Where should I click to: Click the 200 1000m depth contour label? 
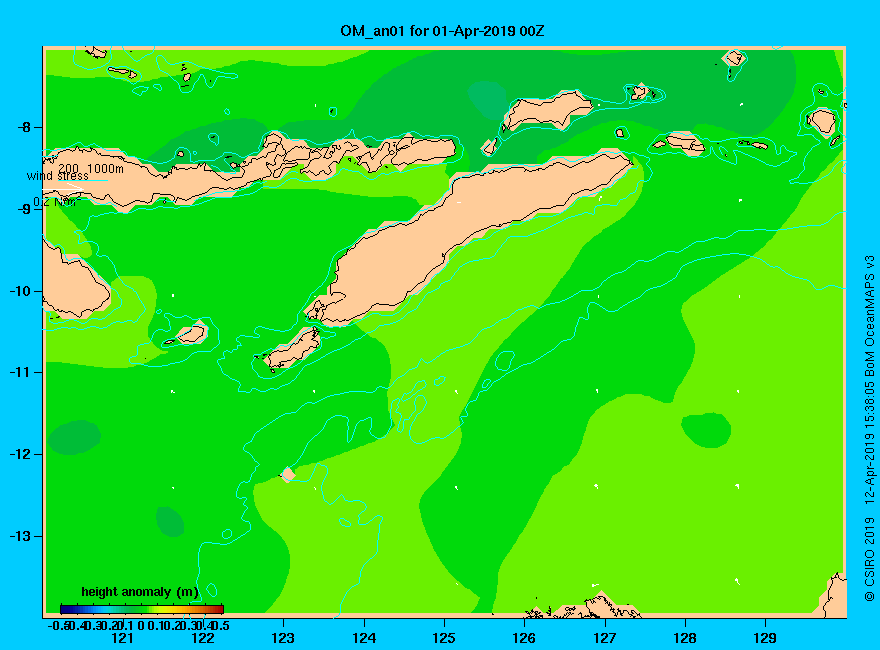tap(91, 168)
